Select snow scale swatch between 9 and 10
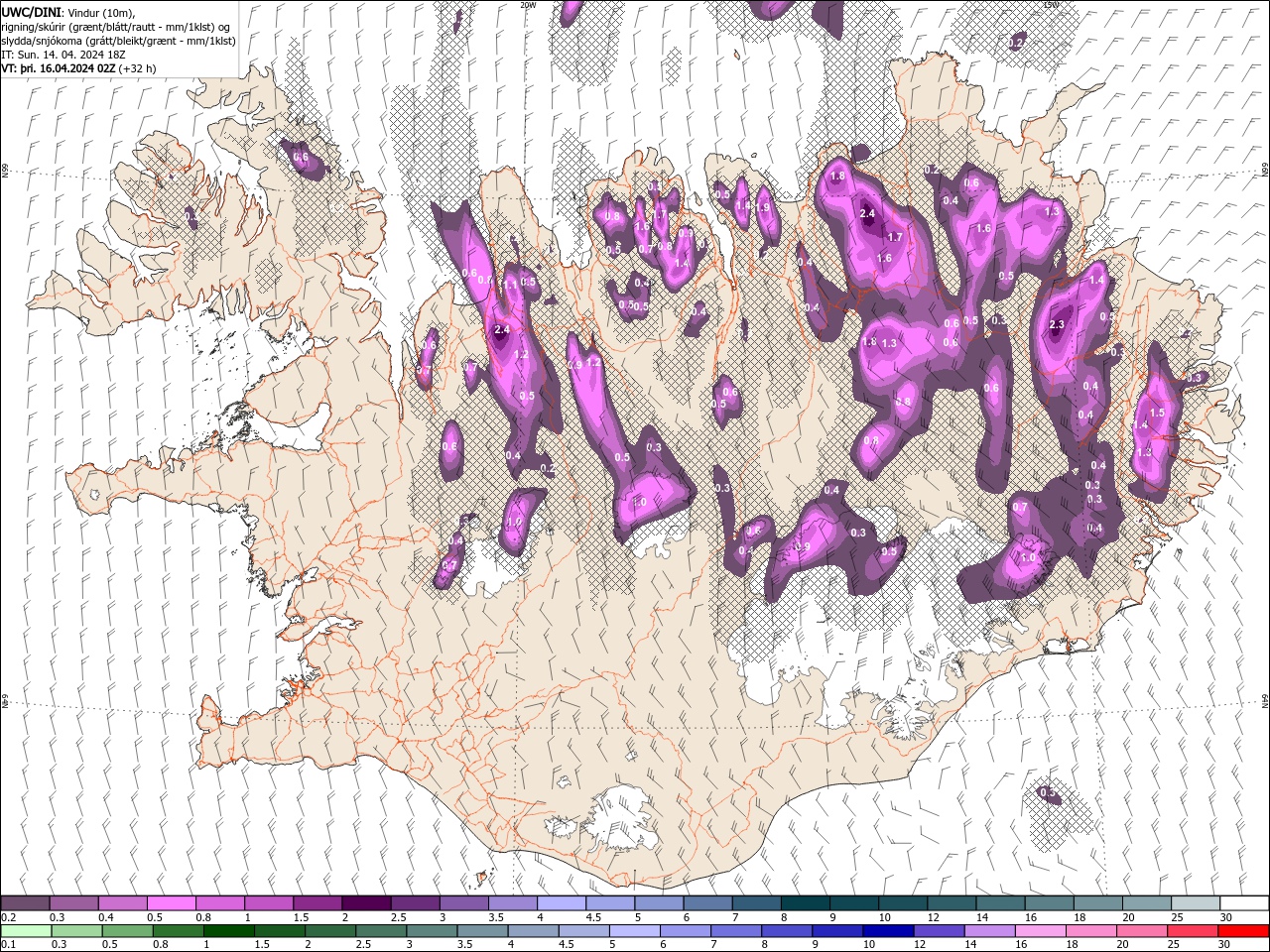 (x=854, y=903)
